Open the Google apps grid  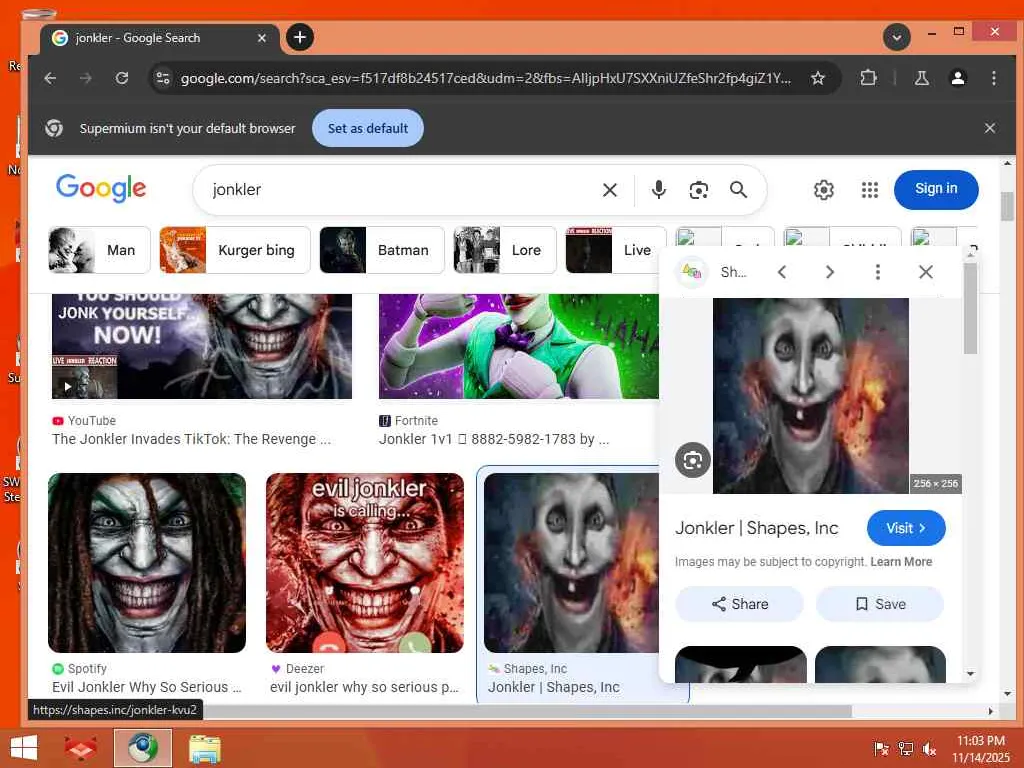point(869,190)
